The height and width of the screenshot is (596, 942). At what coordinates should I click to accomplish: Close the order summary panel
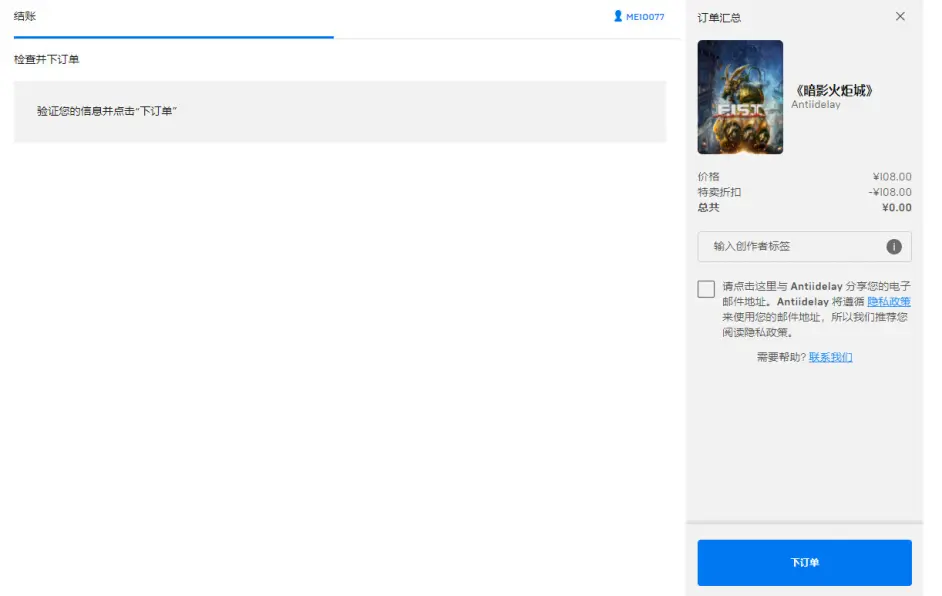point(900,17)
